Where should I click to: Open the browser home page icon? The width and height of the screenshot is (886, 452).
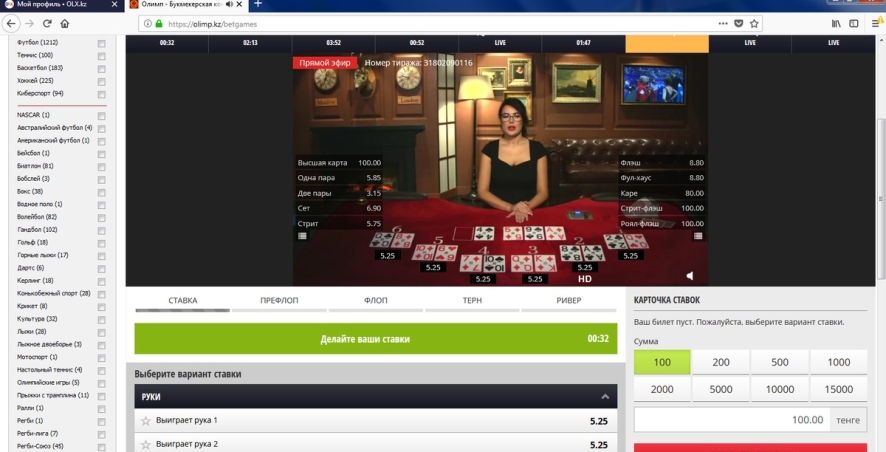click(x=65, y=24)
